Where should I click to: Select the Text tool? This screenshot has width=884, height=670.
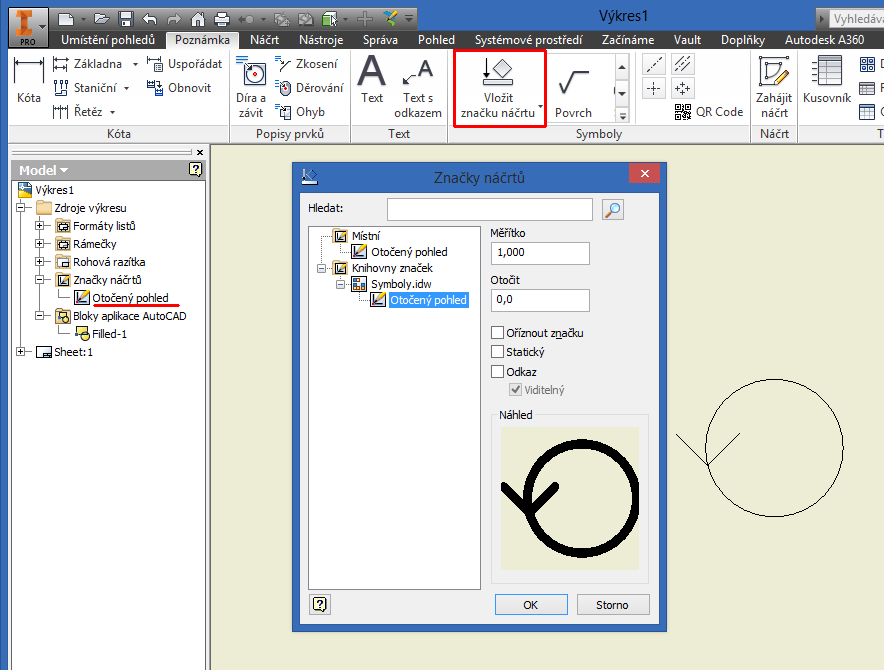tap(372, 80)
